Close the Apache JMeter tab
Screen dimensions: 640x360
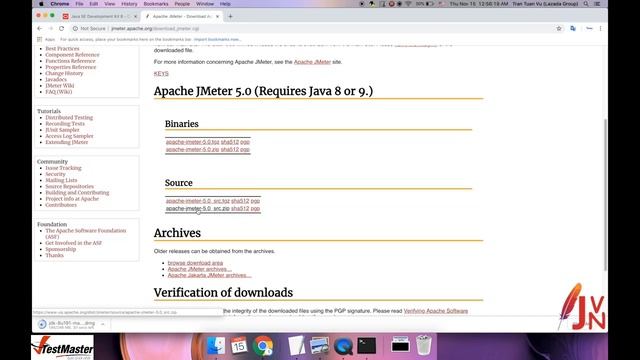[x=218, y=16]
